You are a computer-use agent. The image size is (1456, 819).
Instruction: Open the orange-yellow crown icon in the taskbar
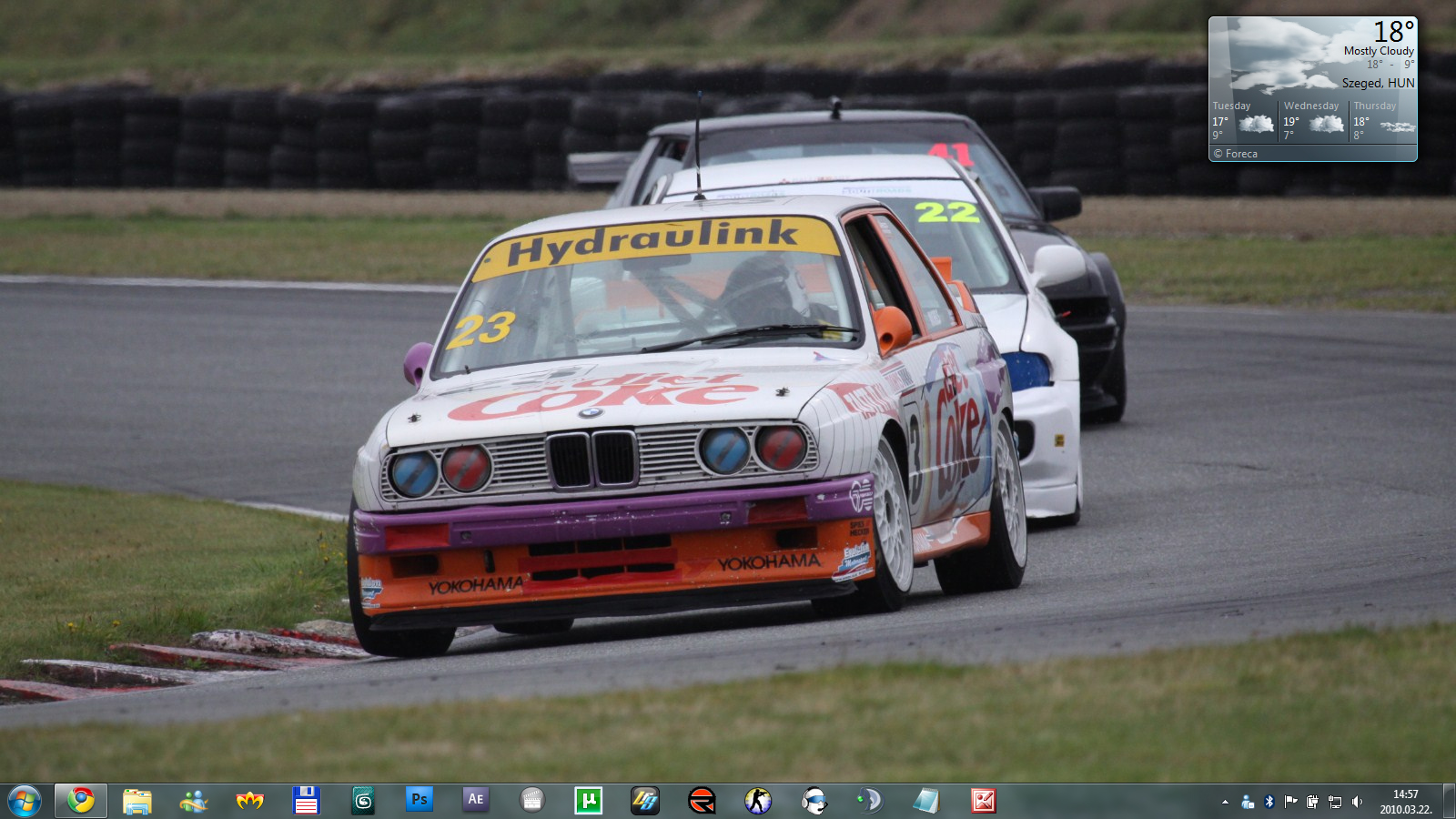point(249,801)
